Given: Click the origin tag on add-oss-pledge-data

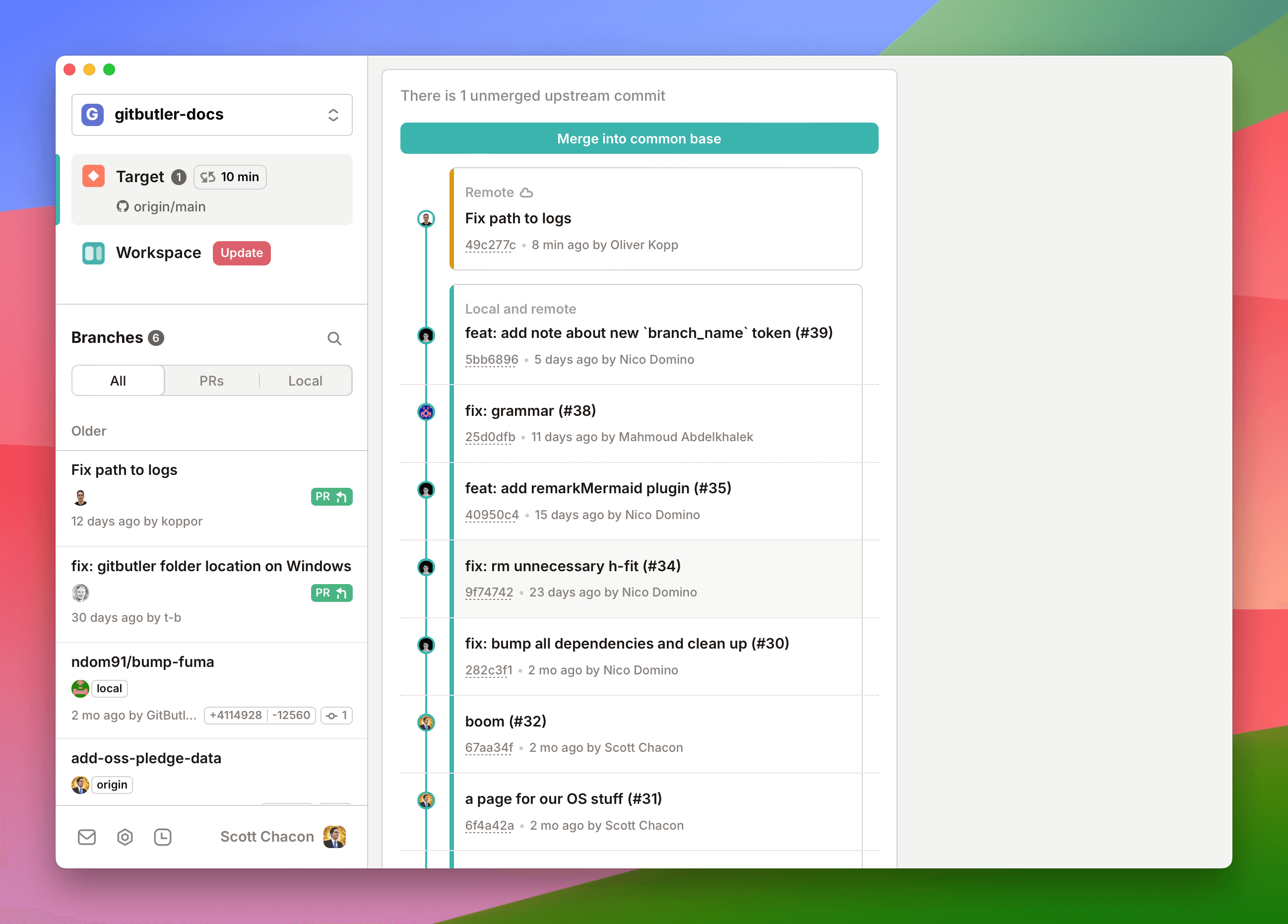Looking at the screenshot, I should point(112,784).
